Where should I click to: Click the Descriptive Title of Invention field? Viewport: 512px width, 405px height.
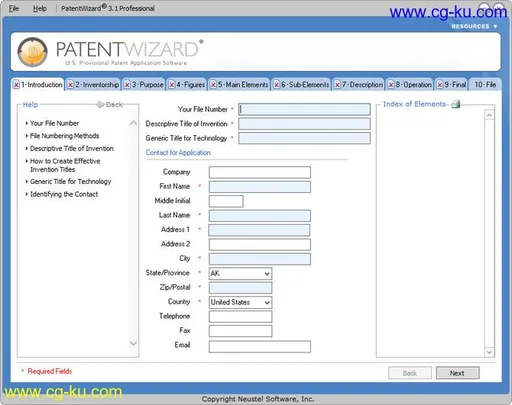pos(304,124)
